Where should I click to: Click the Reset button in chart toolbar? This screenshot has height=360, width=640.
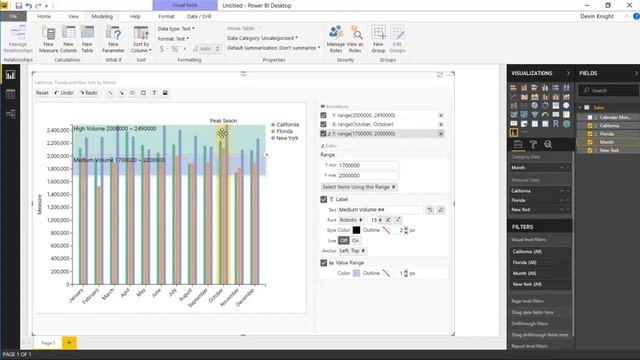[42, 93]
